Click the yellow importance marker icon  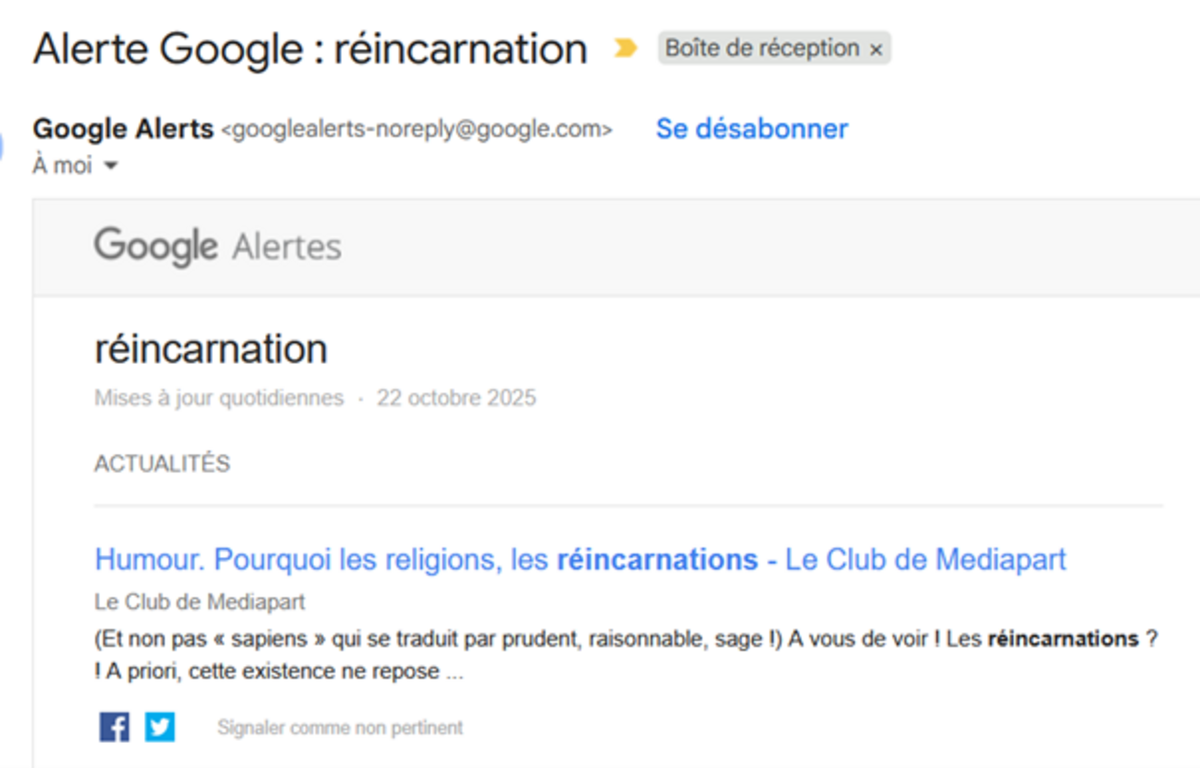click(625, 48)
